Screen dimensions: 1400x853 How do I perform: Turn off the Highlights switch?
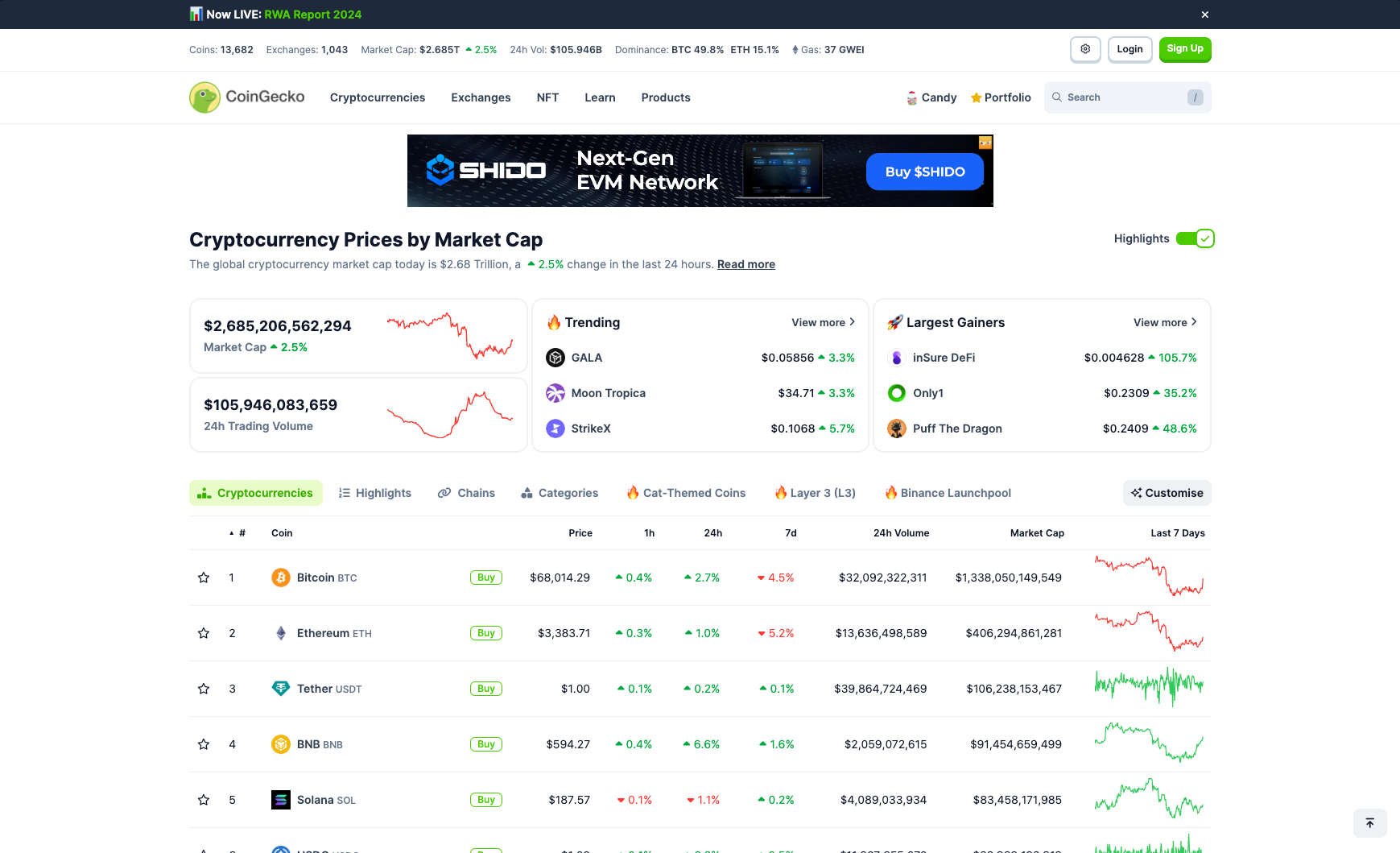tap(1196, 238)
